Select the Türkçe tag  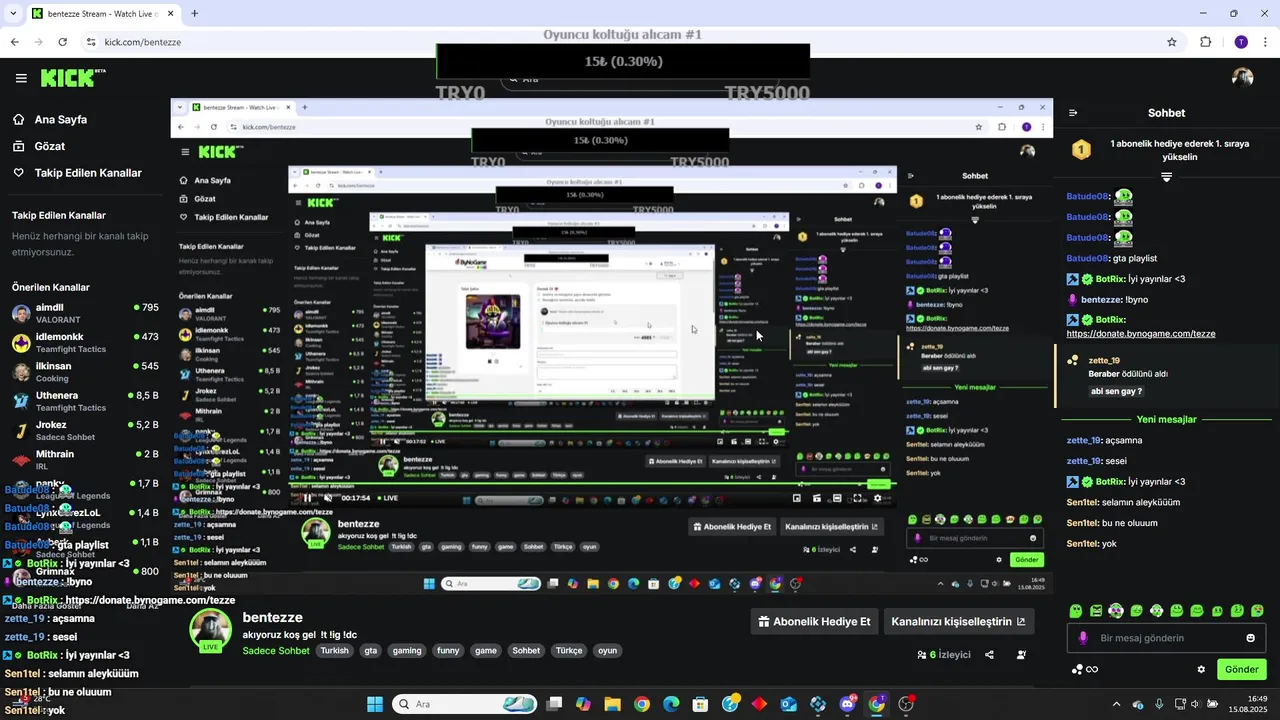point(569,651)
